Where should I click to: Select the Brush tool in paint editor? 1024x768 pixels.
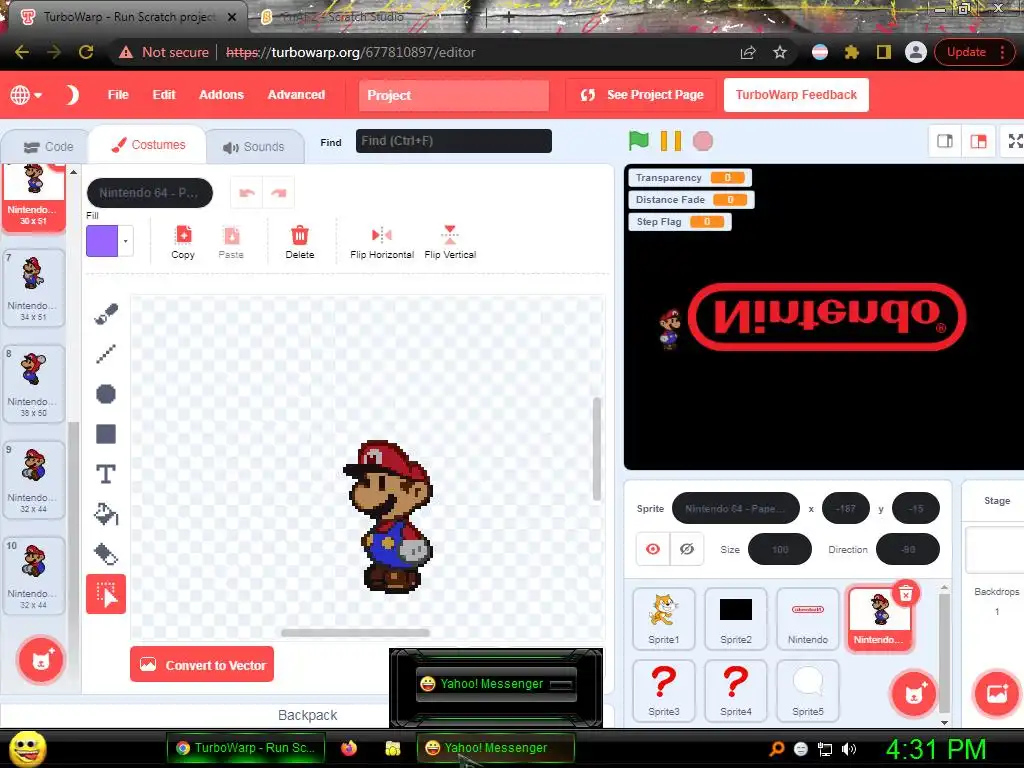[x=106, y=314]
